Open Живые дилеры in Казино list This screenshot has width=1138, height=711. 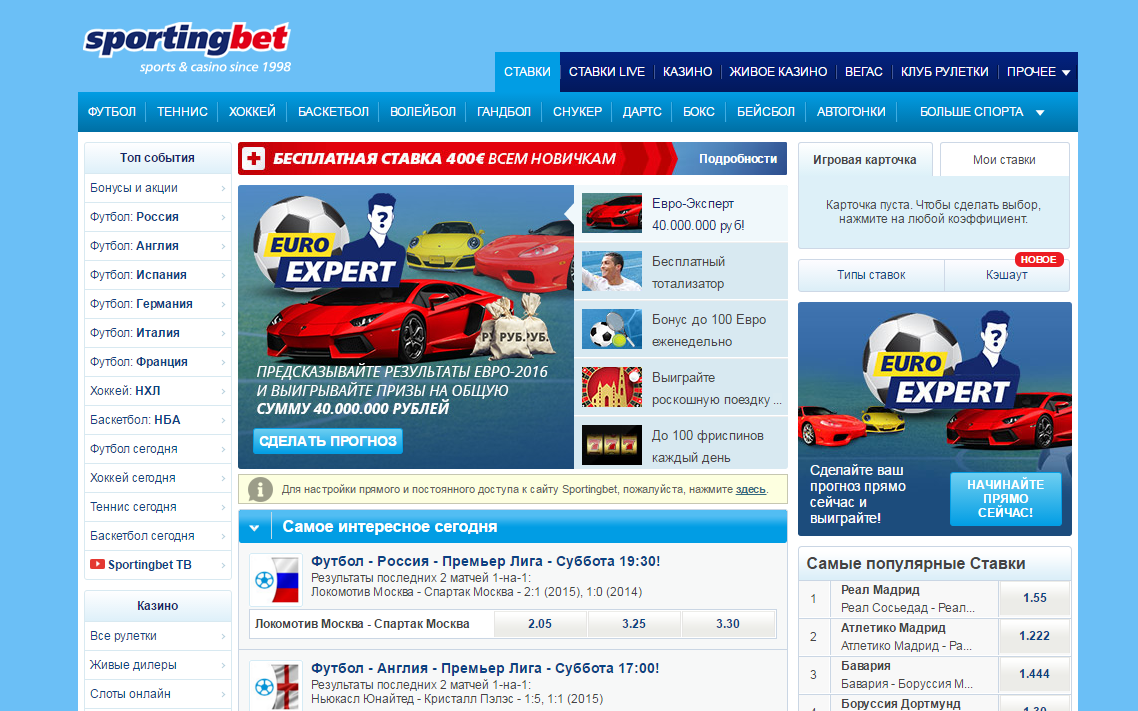click(x=157, y=665)
